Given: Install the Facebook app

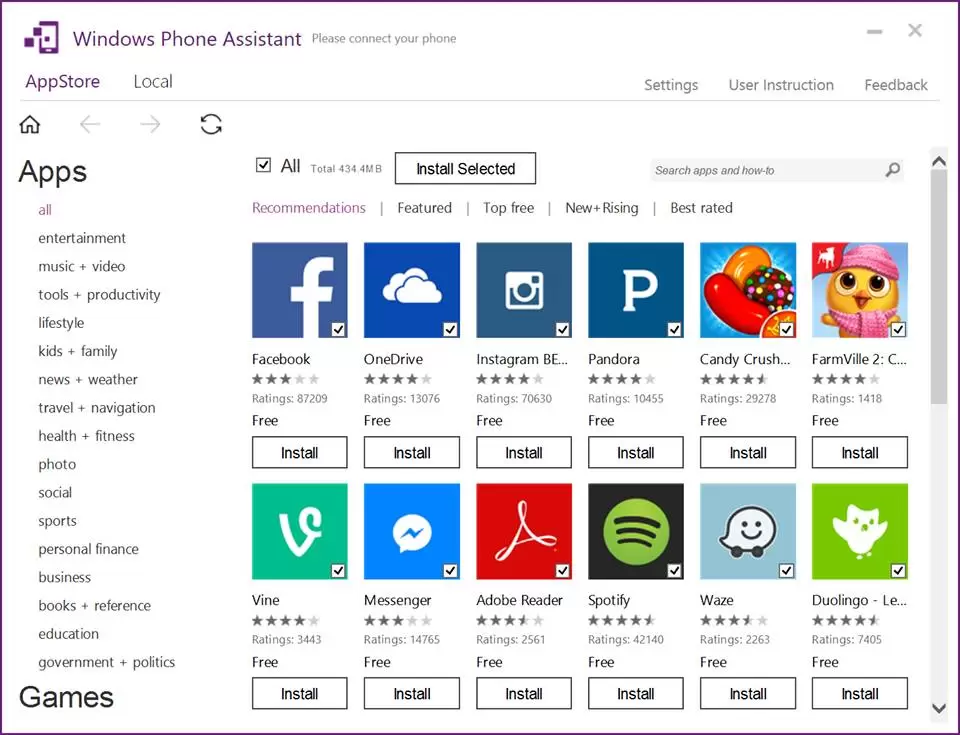Looking at the screenshot, I should 299,453.
